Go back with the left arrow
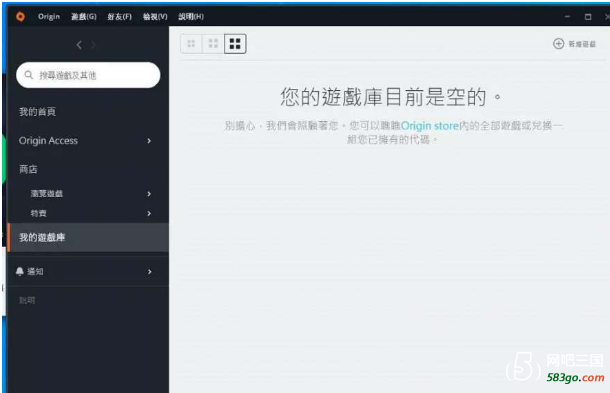 [x=79, y=45]
